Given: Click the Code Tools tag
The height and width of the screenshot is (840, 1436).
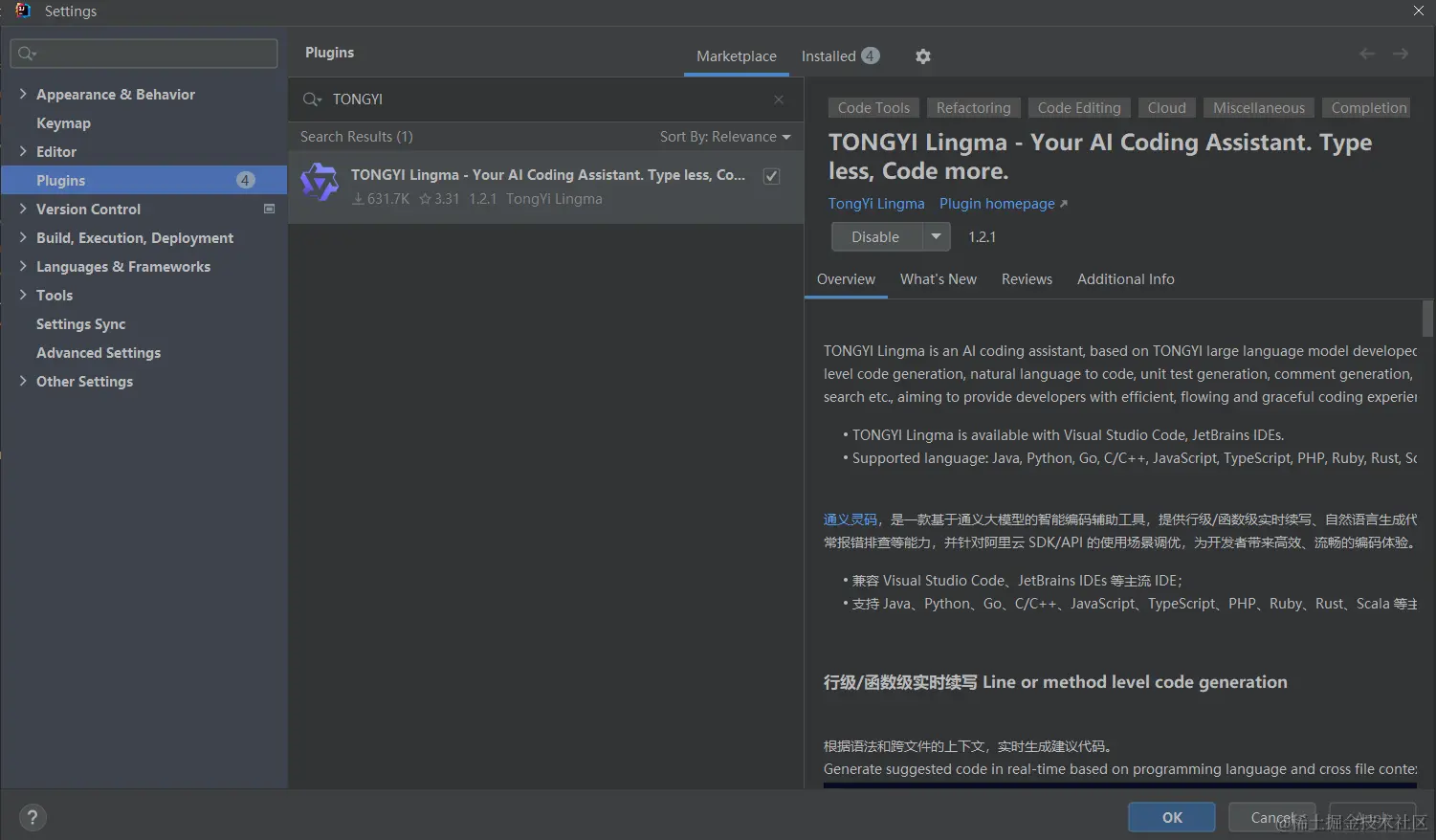Looking at the screenshot, I should pos(873,108).
